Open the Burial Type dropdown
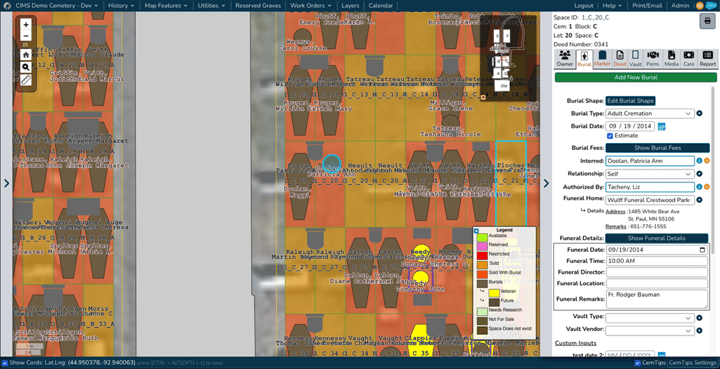 click(x=649, y=113)
